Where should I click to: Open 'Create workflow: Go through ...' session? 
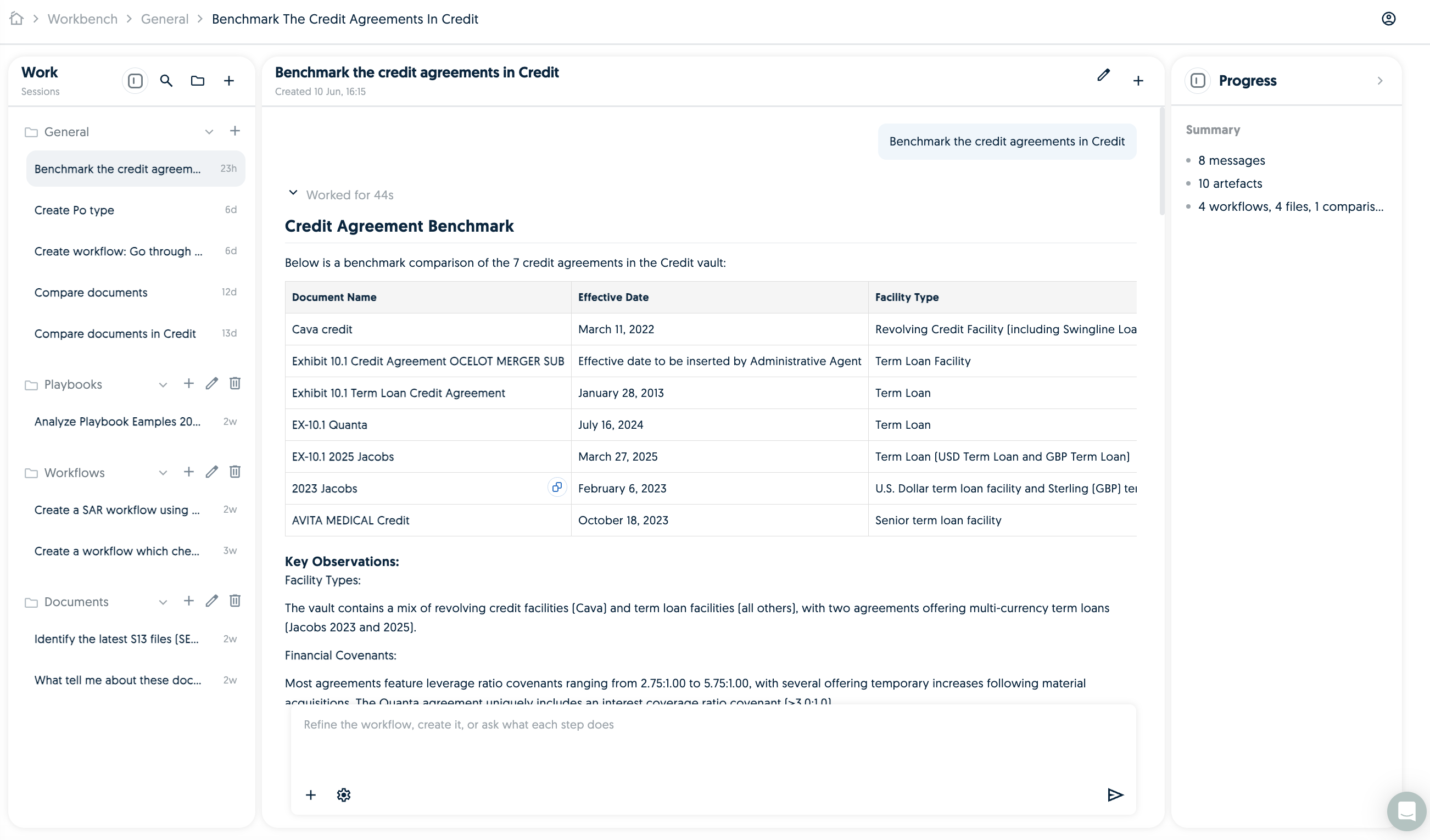[x=136, y=251]
